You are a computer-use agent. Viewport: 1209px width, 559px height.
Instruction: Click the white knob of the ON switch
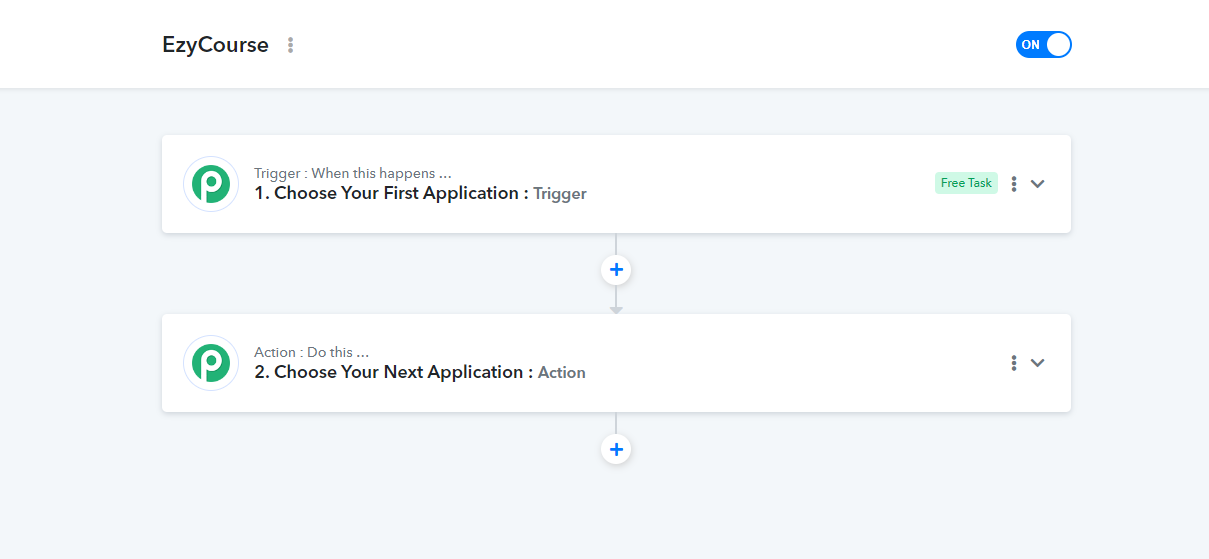(x=1058, y=45)
